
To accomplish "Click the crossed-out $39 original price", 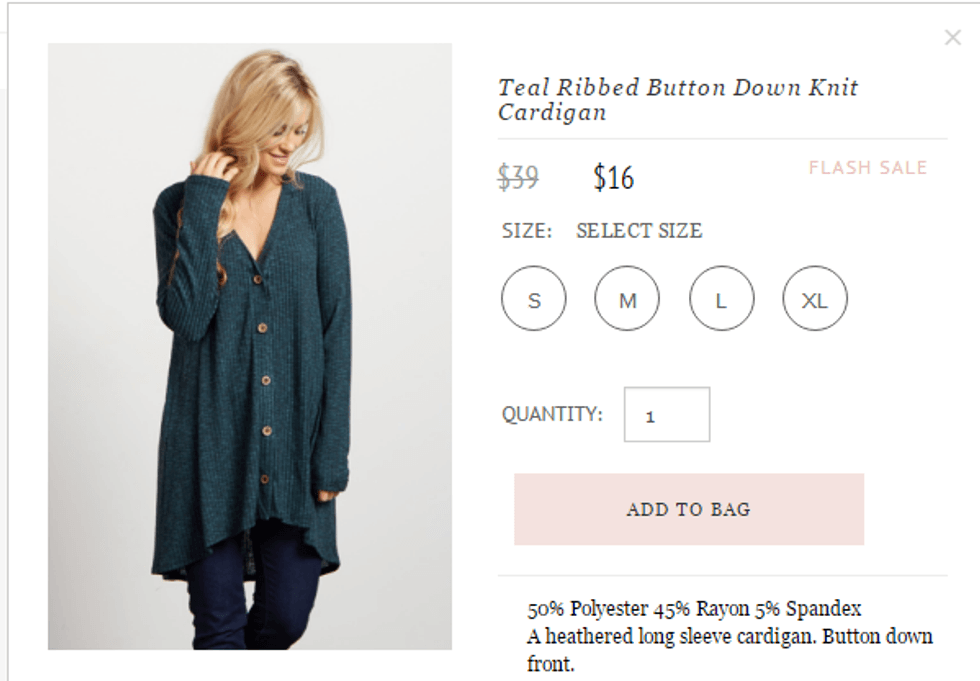I will [518, 178].
